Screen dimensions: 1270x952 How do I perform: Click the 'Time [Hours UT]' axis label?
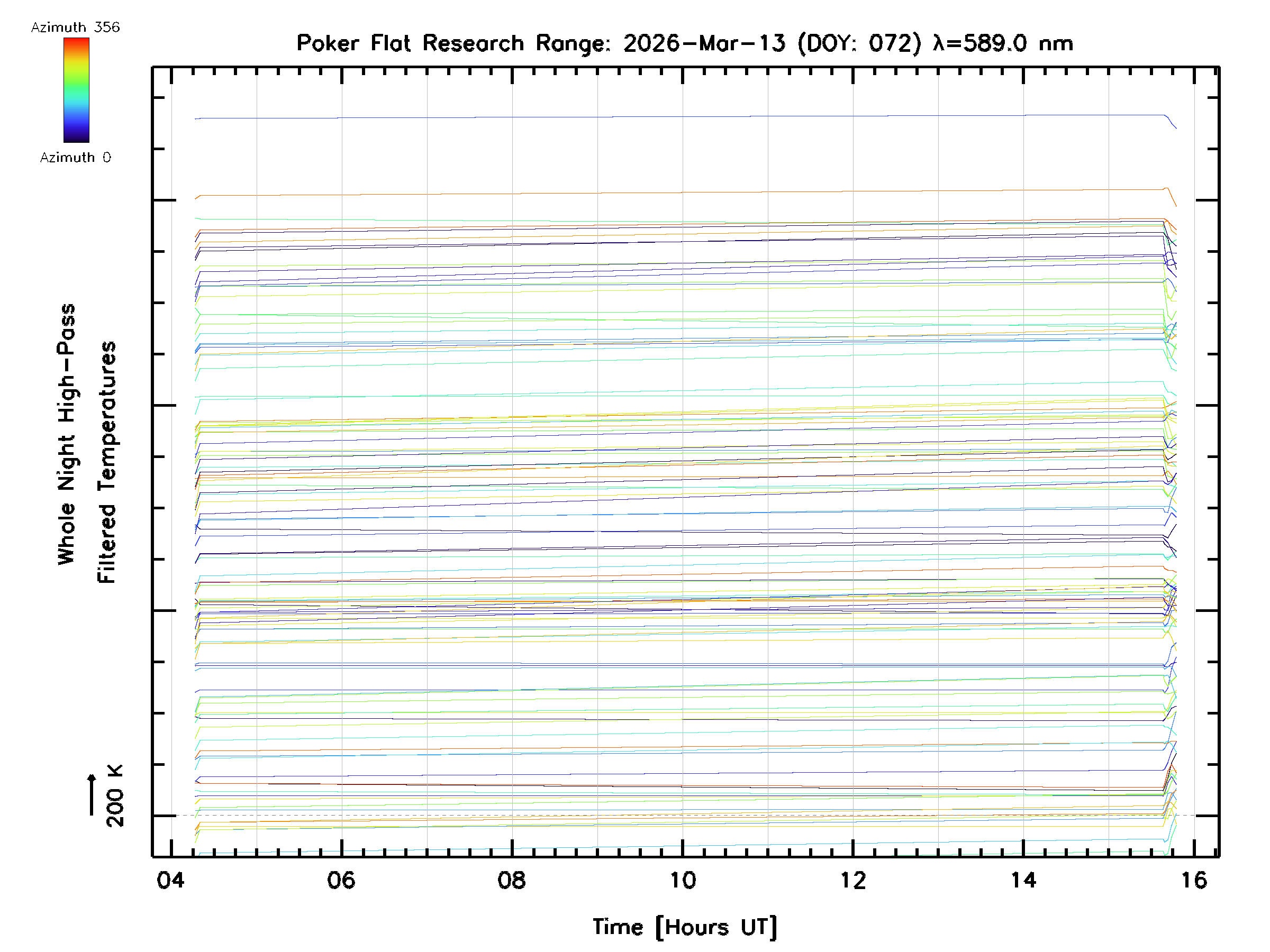pos(684,927)
